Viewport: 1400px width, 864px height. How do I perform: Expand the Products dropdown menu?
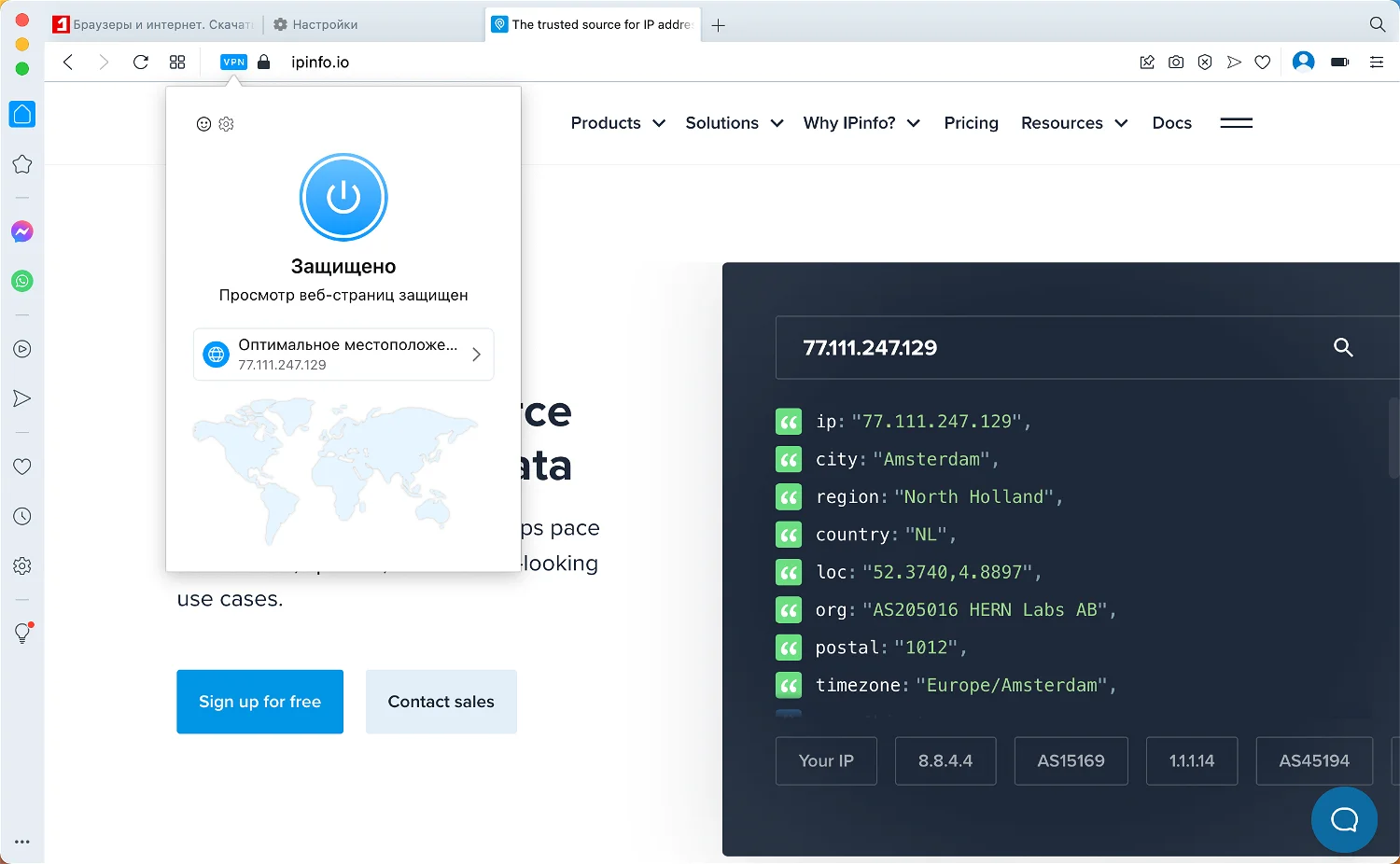pos(618,123)
